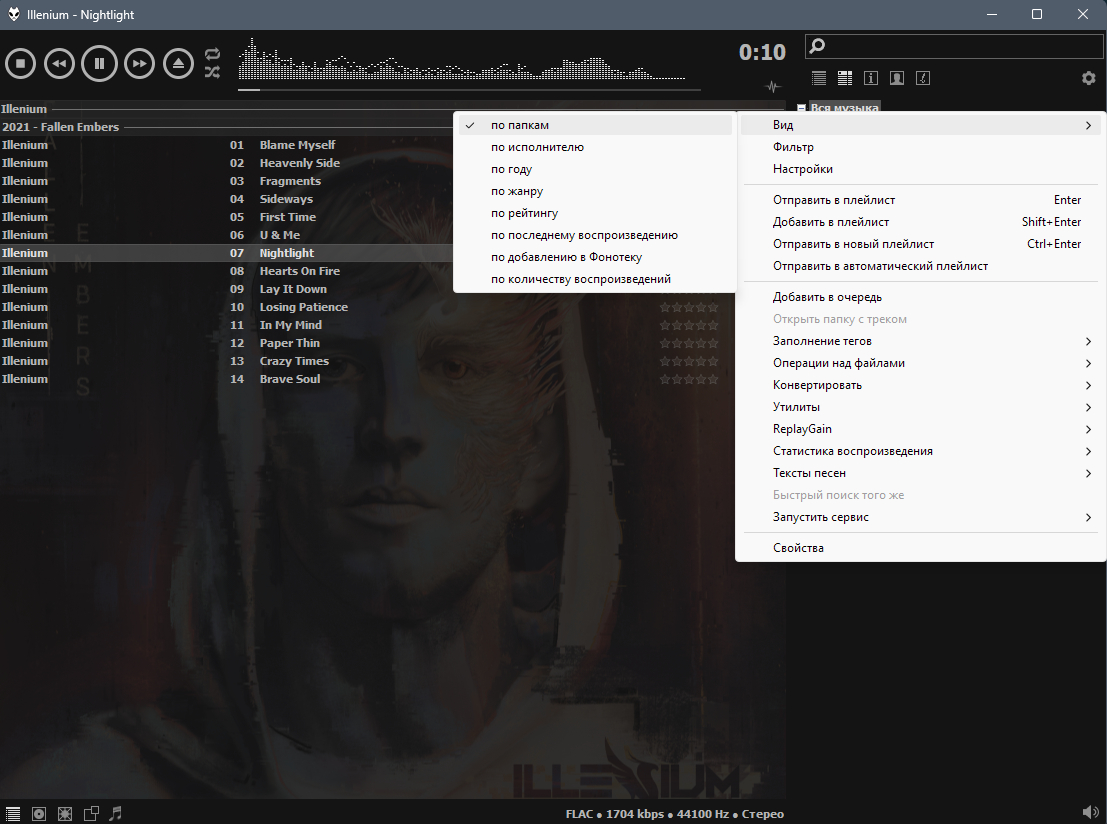Skip to the next track
The width and height of the screenshot is (1107, 824).
[x=139, y=64]
